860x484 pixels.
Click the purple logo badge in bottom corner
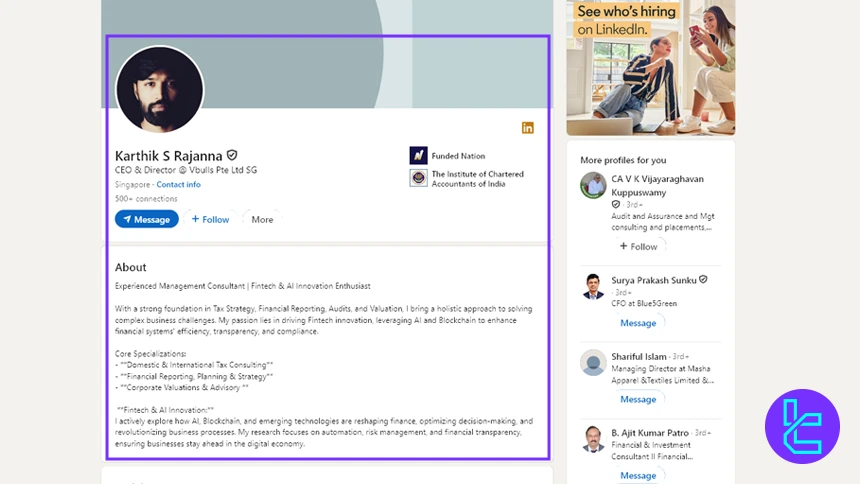[x=802, y=426]
